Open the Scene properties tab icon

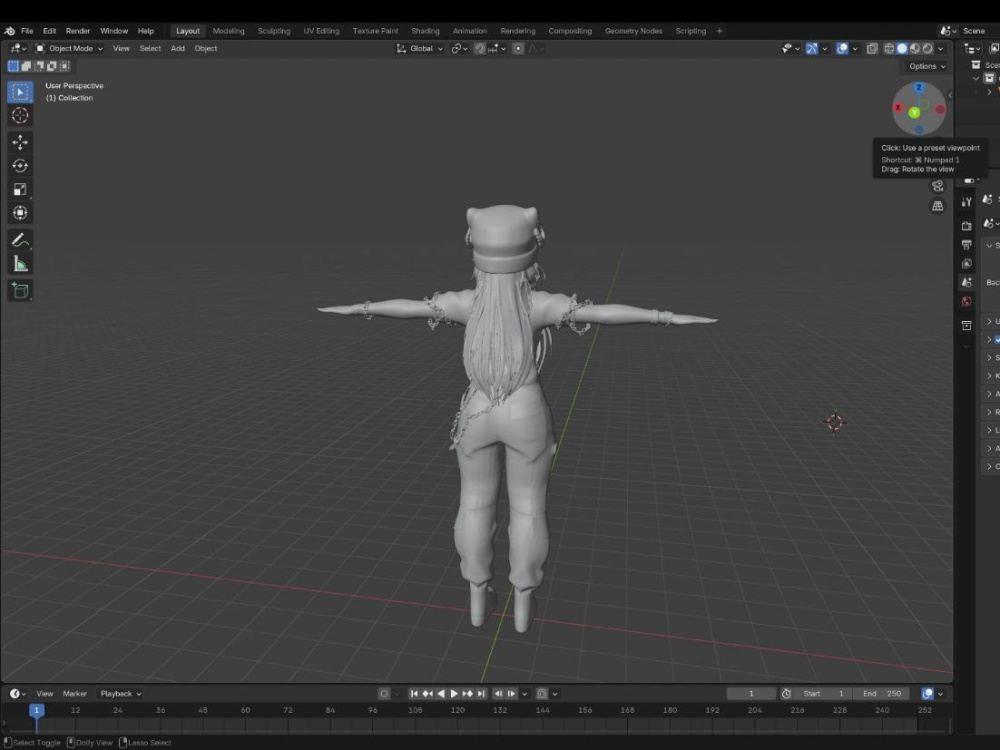[967, 283]
